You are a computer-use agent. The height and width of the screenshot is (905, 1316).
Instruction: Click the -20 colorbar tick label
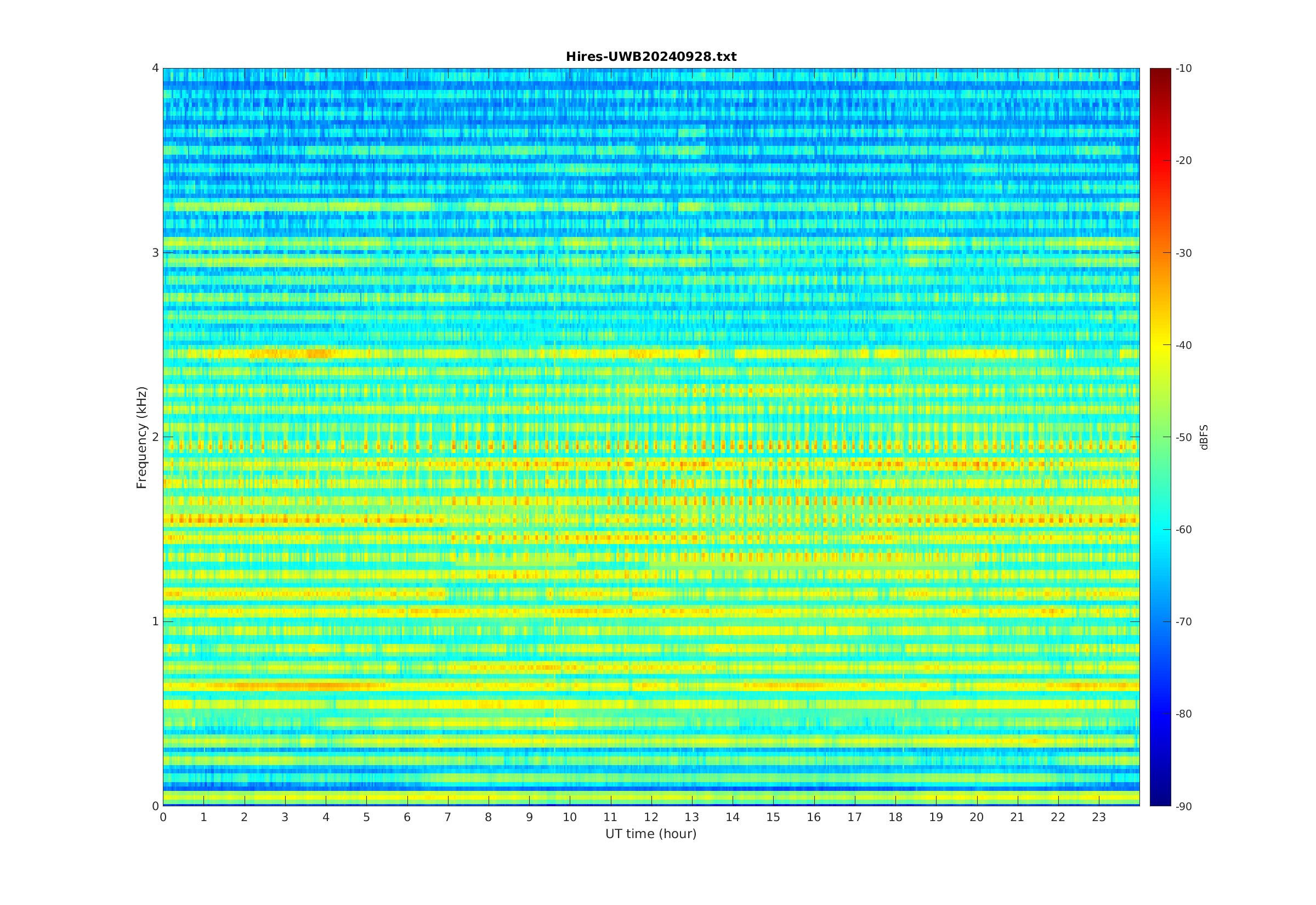coord(1184,161)
